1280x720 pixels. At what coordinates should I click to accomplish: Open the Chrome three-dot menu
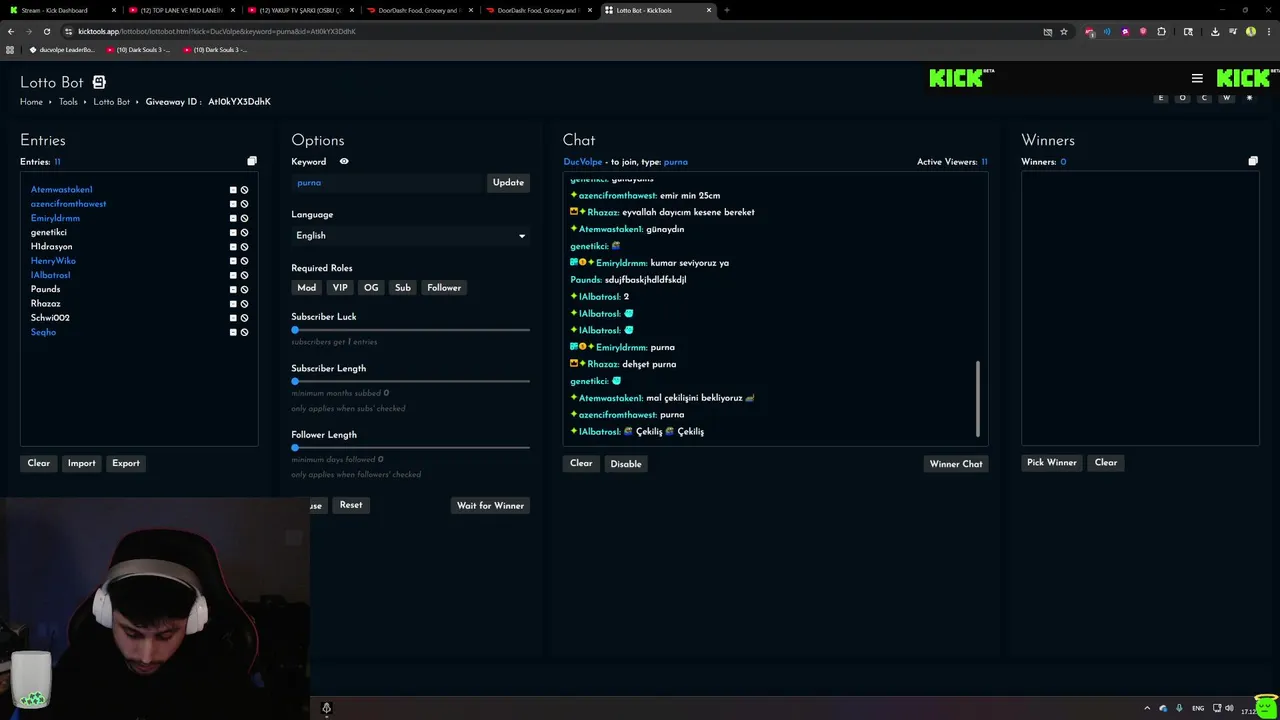pyautogui.click(x=1268, y=31)
